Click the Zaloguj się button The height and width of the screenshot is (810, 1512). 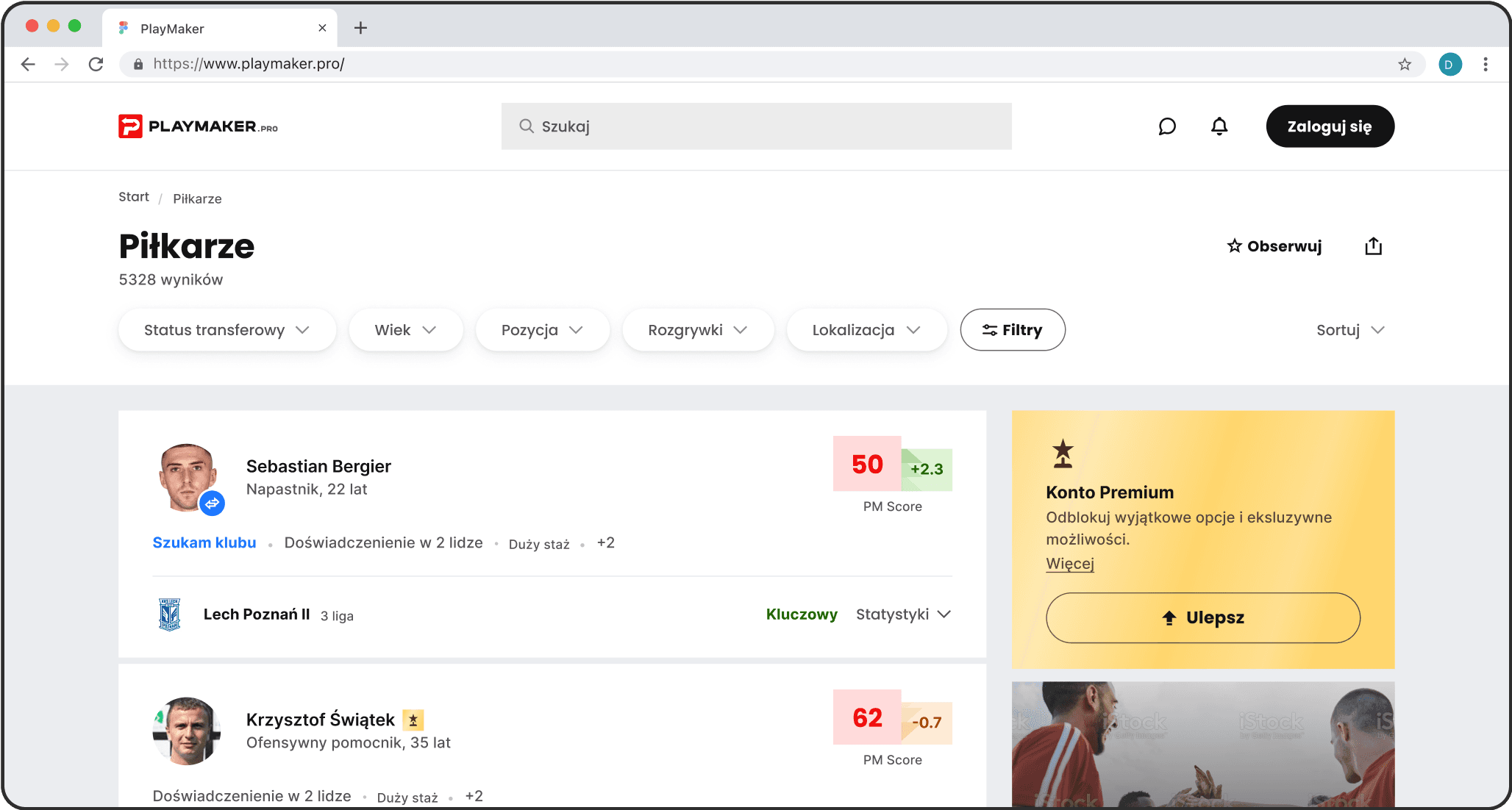(1330, 126)
